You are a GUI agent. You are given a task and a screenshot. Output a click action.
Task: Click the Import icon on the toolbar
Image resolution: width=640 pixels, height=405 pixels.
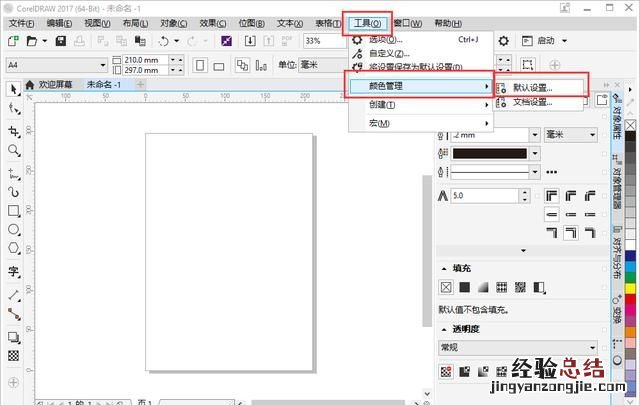click(x=250, y=41)
